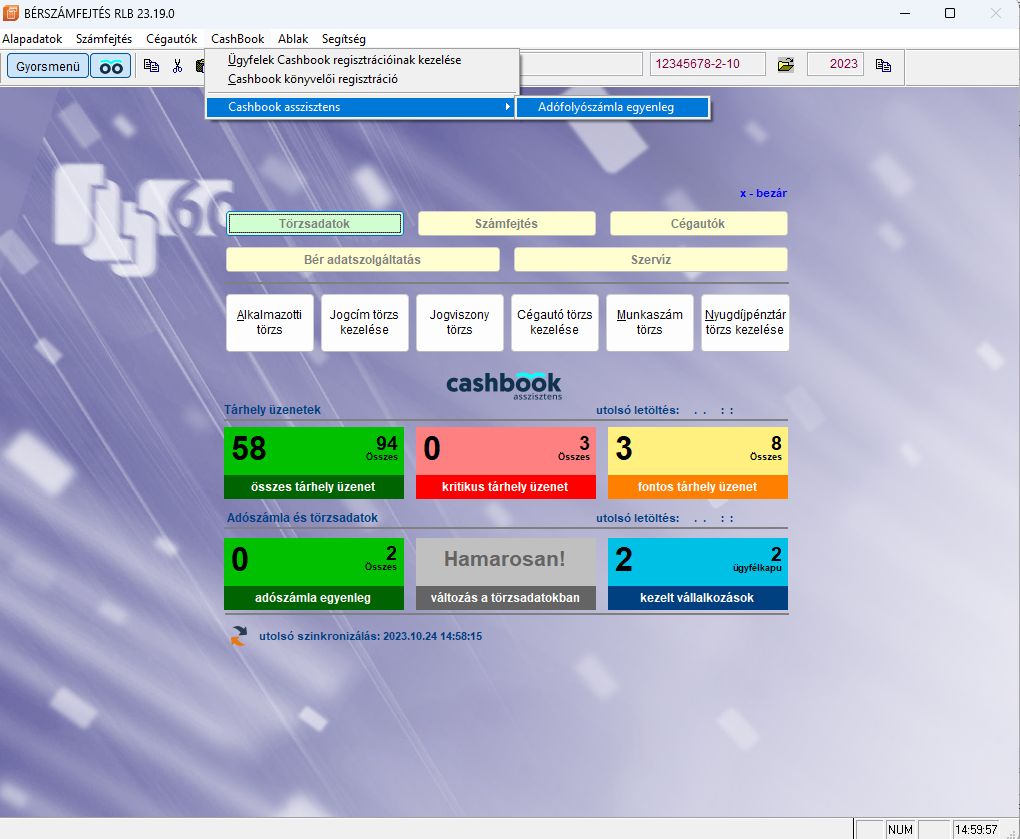
Task: Select Cashbook könyvelői regisztráció entry
Action: coord(362,79)
